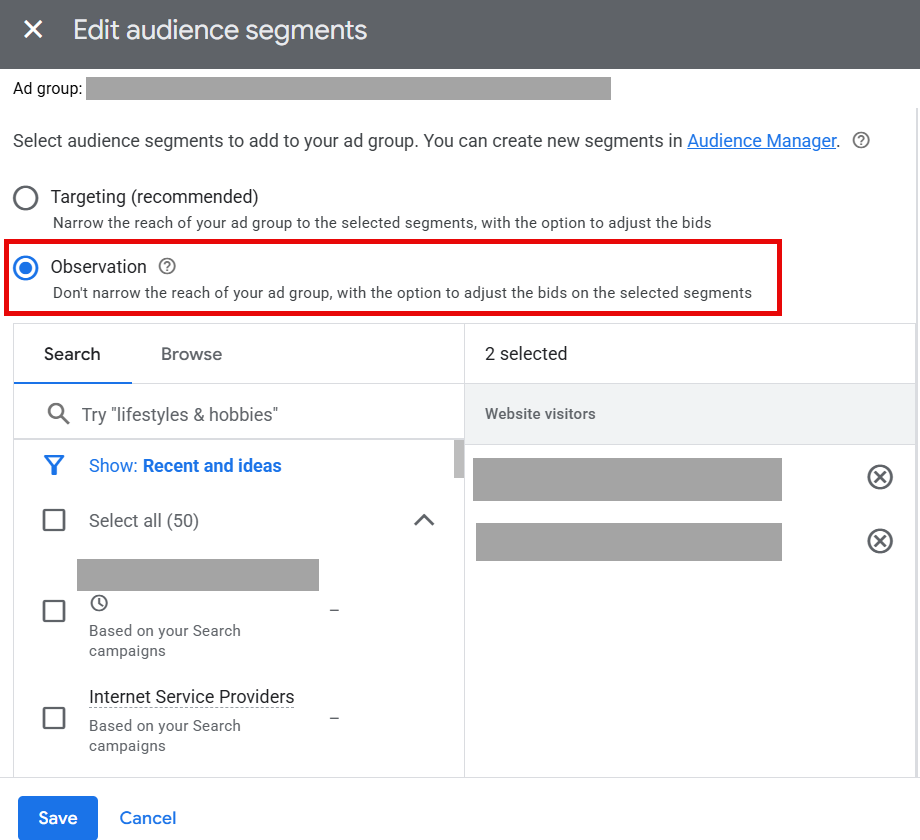The height and width of the screenshot is (840, 920).
Task: Check the Internet Service Providers checkbox
Action: (x=54, y=717)
